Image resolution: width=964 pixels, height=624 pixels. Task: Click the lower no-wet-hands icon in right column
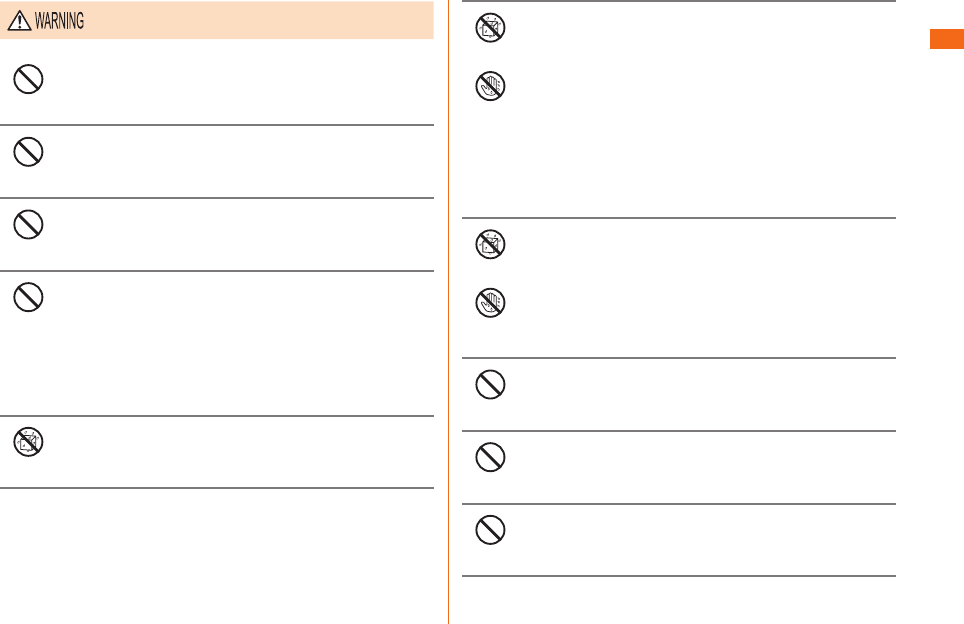click(491, 302)
